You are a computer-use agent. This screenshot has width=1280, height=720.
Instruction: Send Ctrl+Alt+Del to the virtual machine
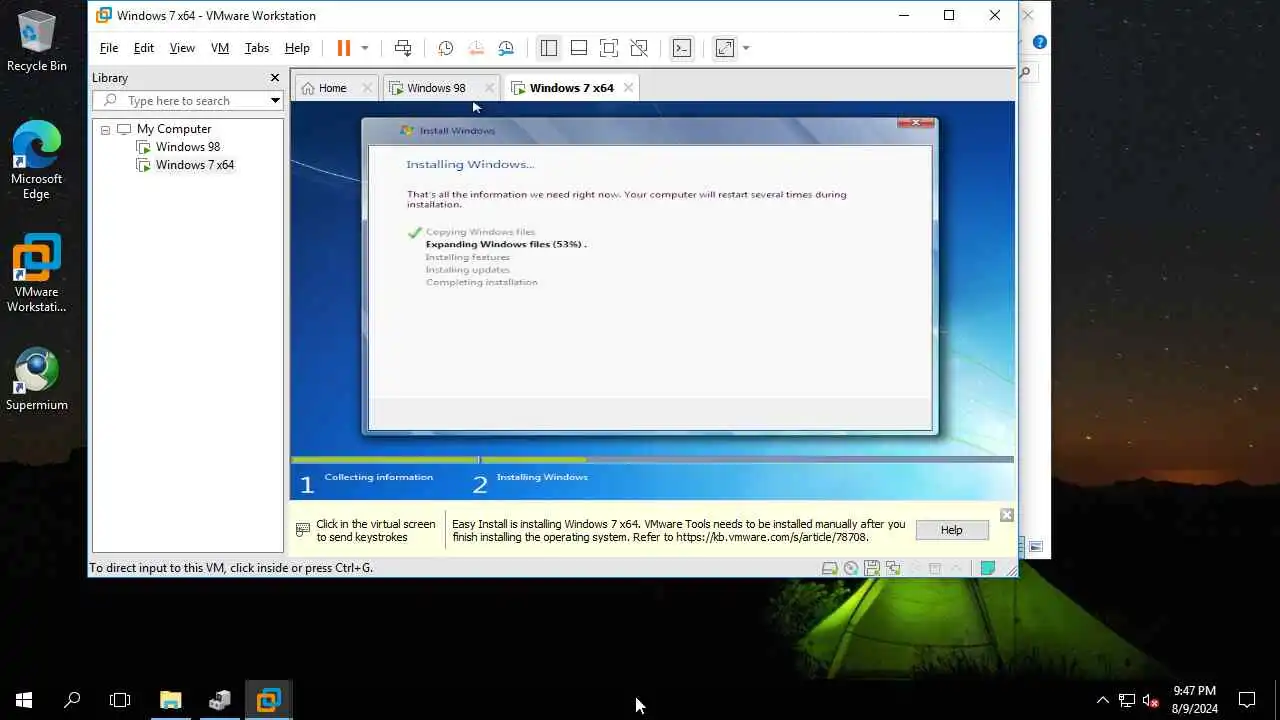coord(403,48)
